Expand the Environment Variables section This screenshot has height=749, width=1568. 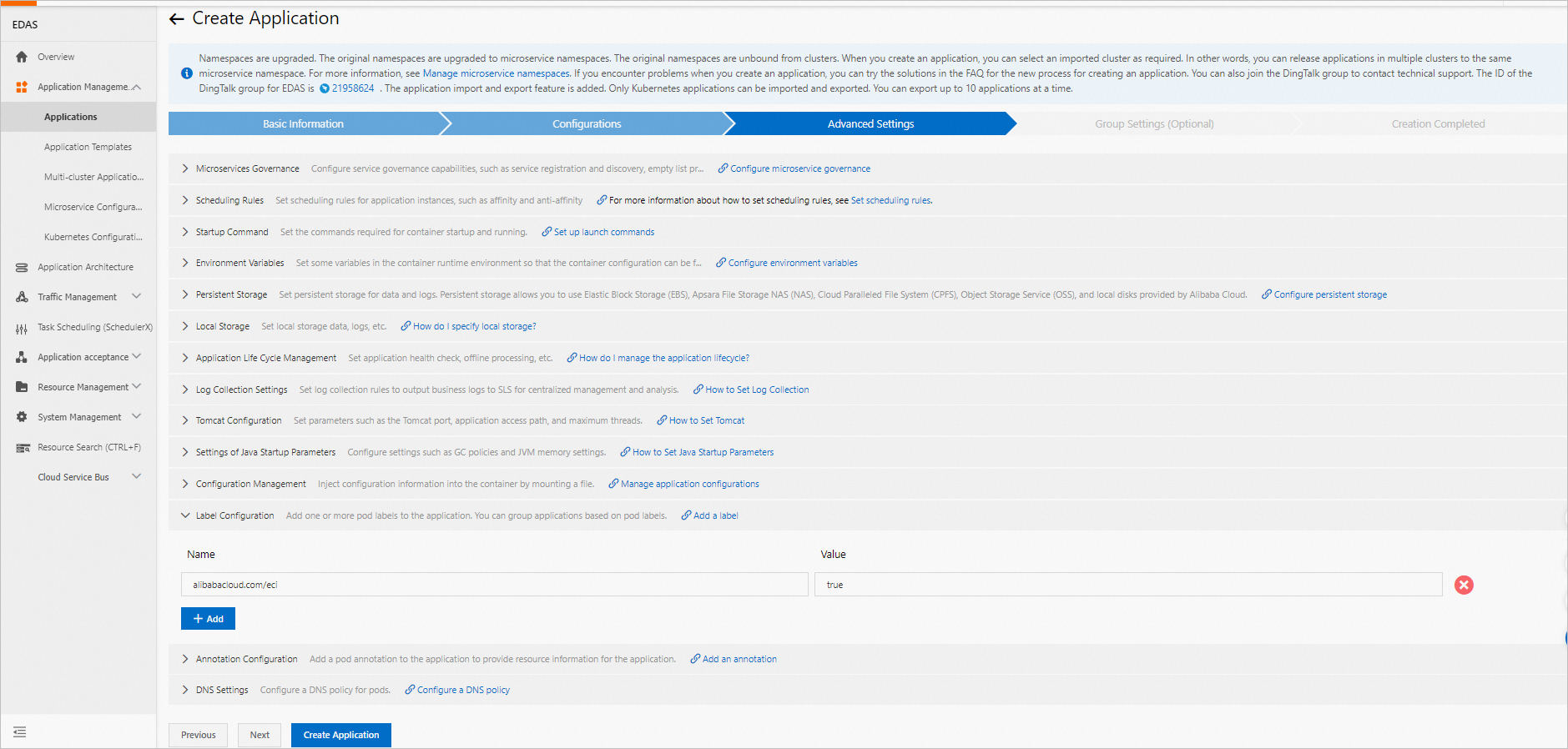[x=185, y=263]
